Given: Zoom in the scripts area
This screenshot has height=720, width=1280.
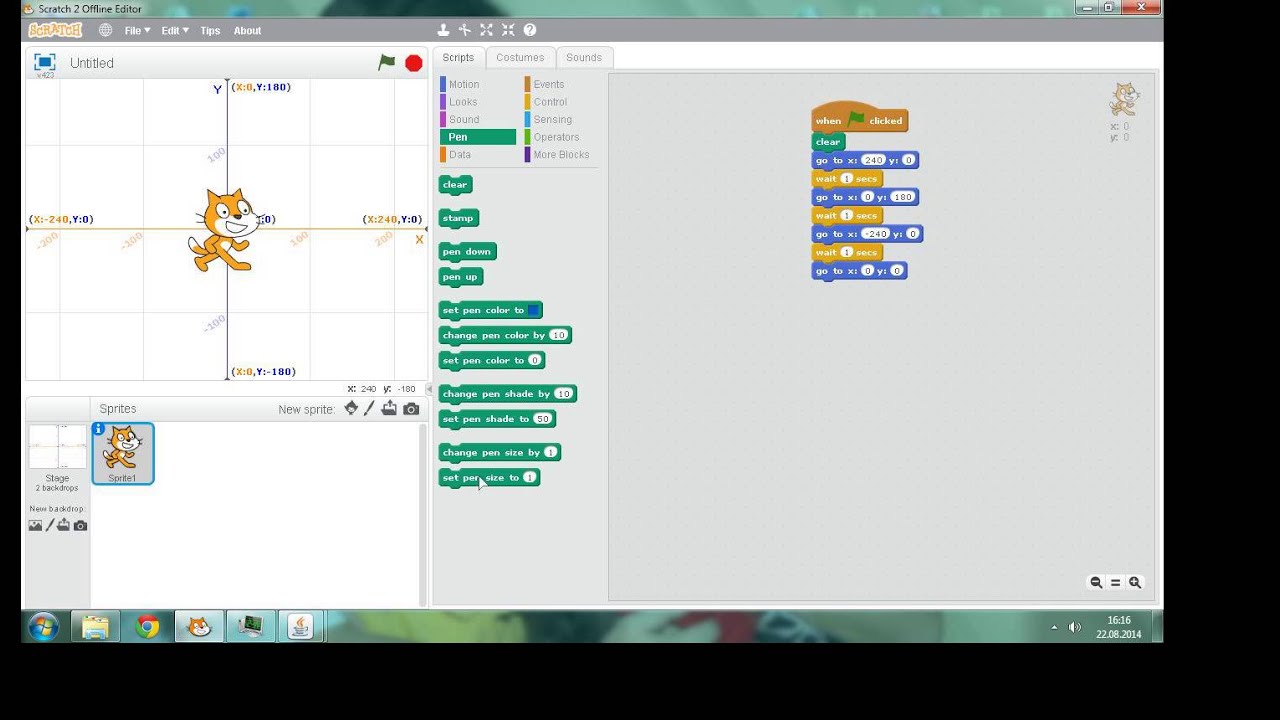Looking at the screenshot, I should [1135, 582].
